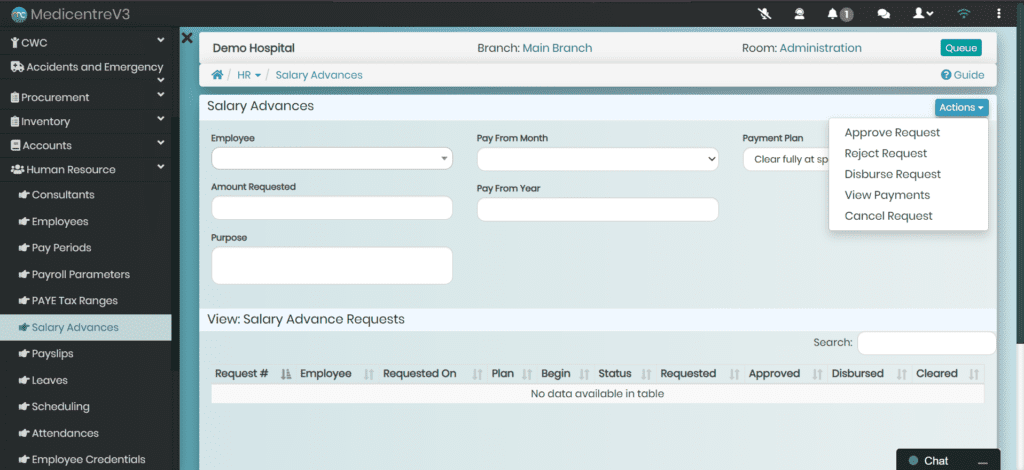The height and width of the screenshot is (470, 1024).
Task: Sort table by Plan column
Action: pos(511,374)
